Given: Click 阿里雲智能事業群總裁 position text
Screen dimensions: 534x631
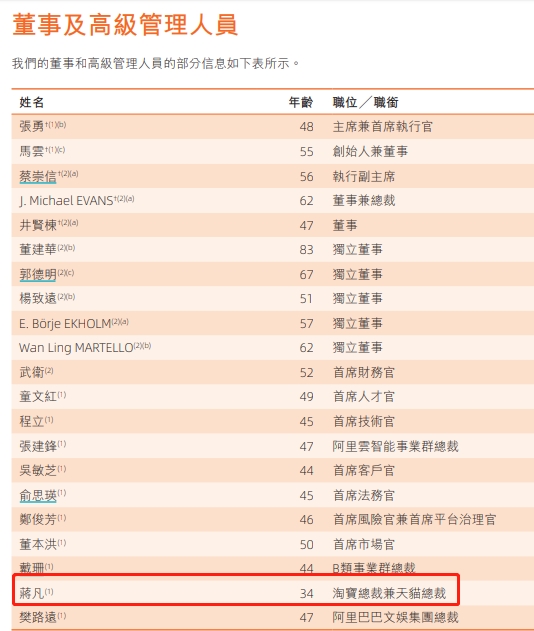Looking at the screenshot, I should (x=395, y=446).
